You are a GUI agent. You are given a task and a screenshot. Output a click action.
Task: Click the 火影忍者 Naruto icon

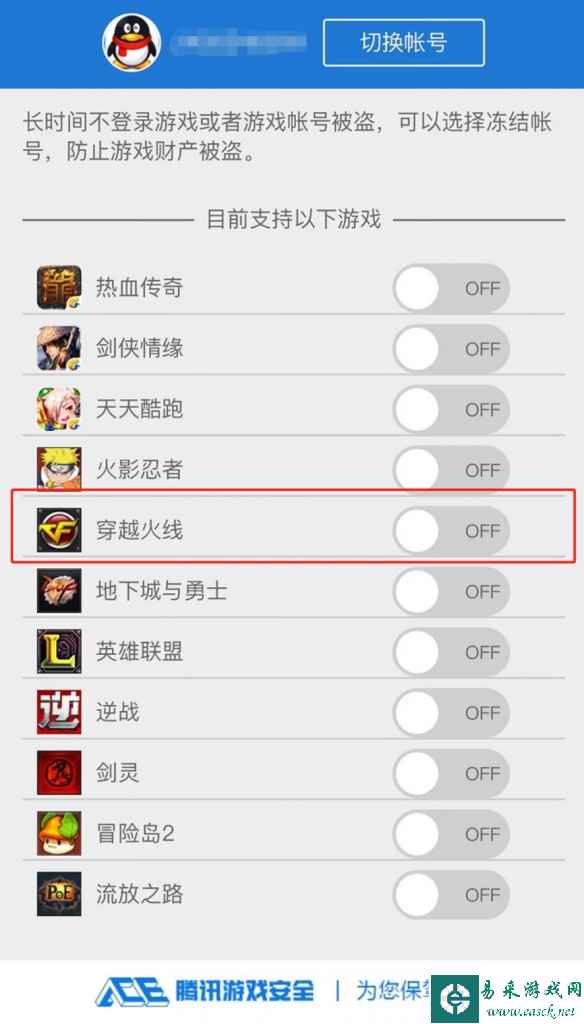click(59, 470)
